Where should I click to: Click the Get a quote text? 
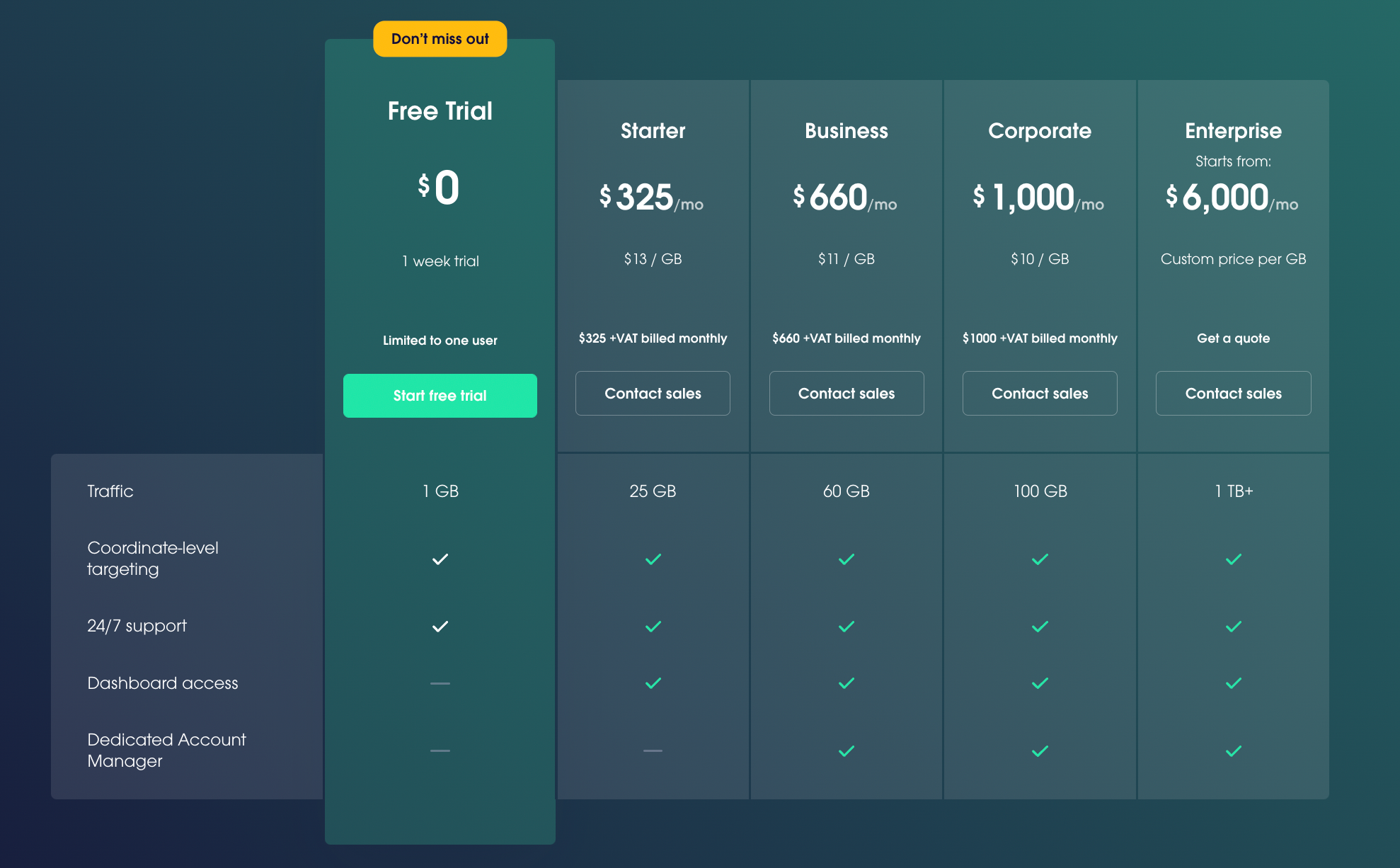click(x=1233, y=338)
